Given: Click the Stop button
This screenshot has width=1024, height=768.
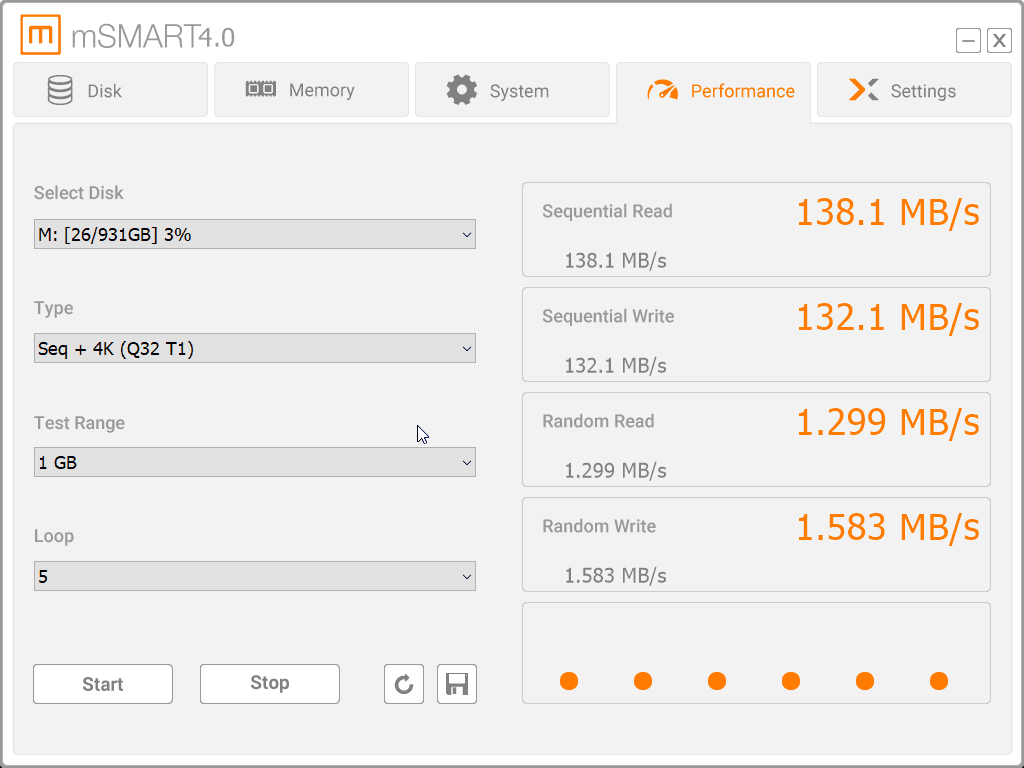Looking at the screenshot, I should click(270, 684).
